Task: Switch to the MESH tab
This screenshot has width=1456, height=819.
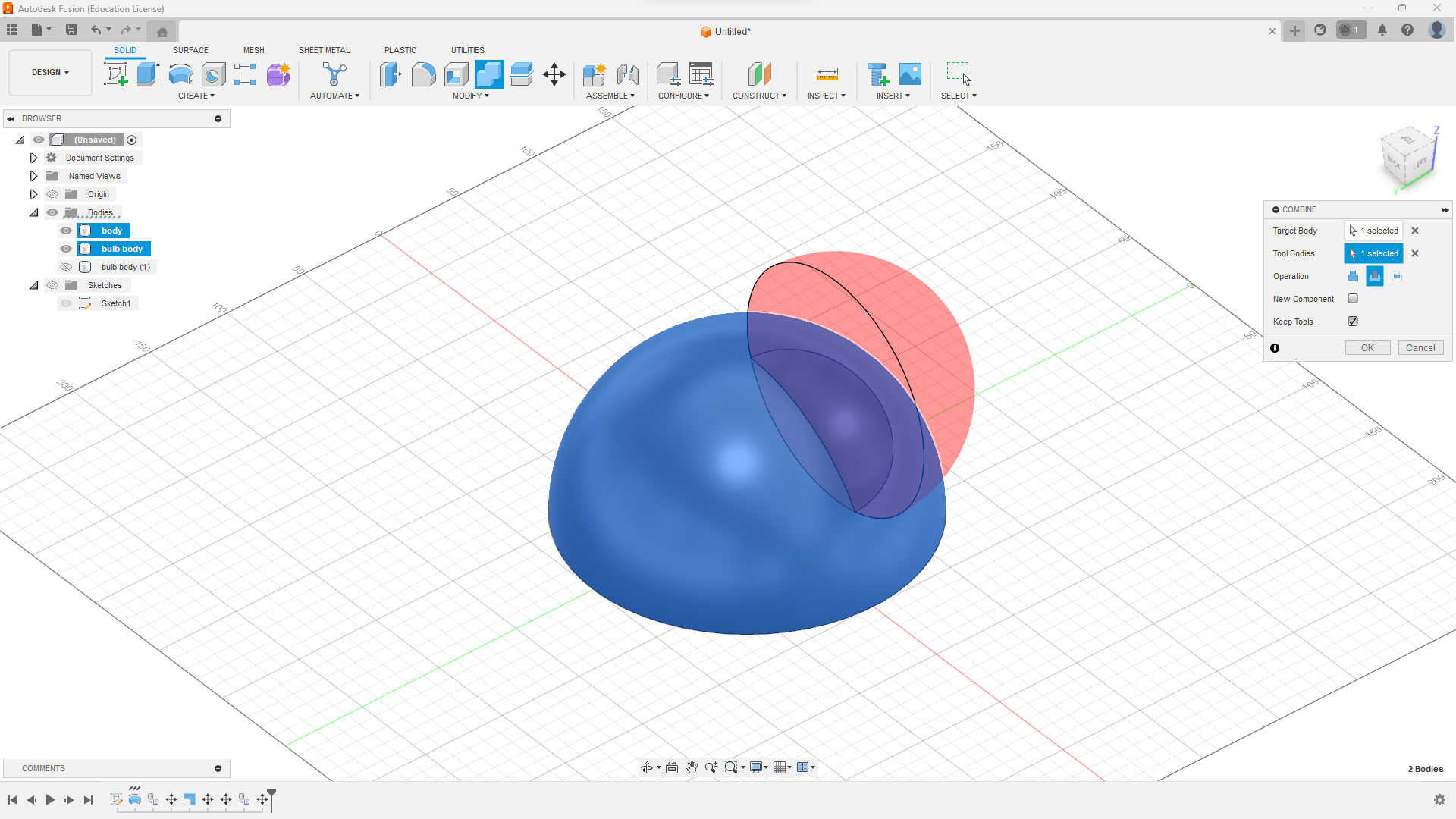Action: [x=254, y=50]
